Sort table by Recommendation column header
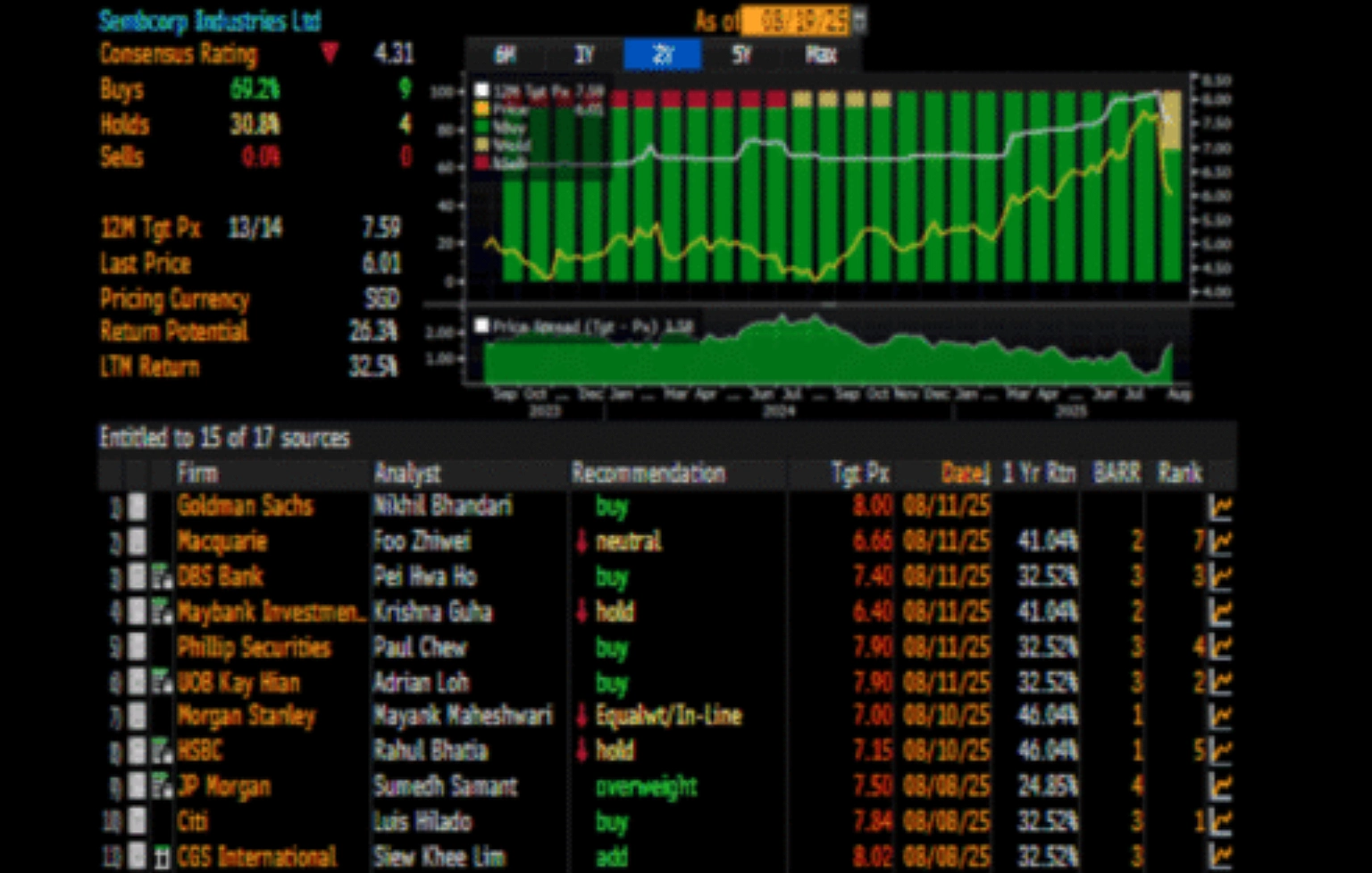The height and width of the screenshot is (873, 1372). pyautogui.click(x=648, y=473)
